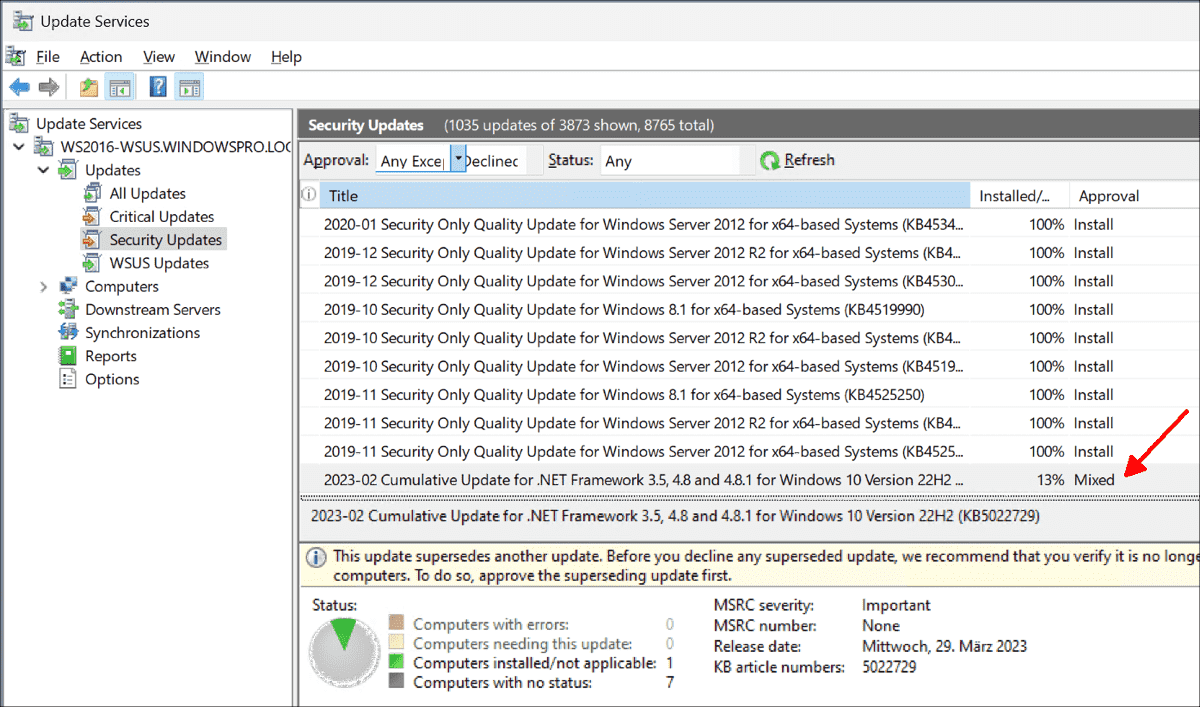Image resolution: width=1200 pixels, height=707 pixels.
Task: Open the Approval filter dropdown
Action: pyautogui.click(x=457, y=159)
